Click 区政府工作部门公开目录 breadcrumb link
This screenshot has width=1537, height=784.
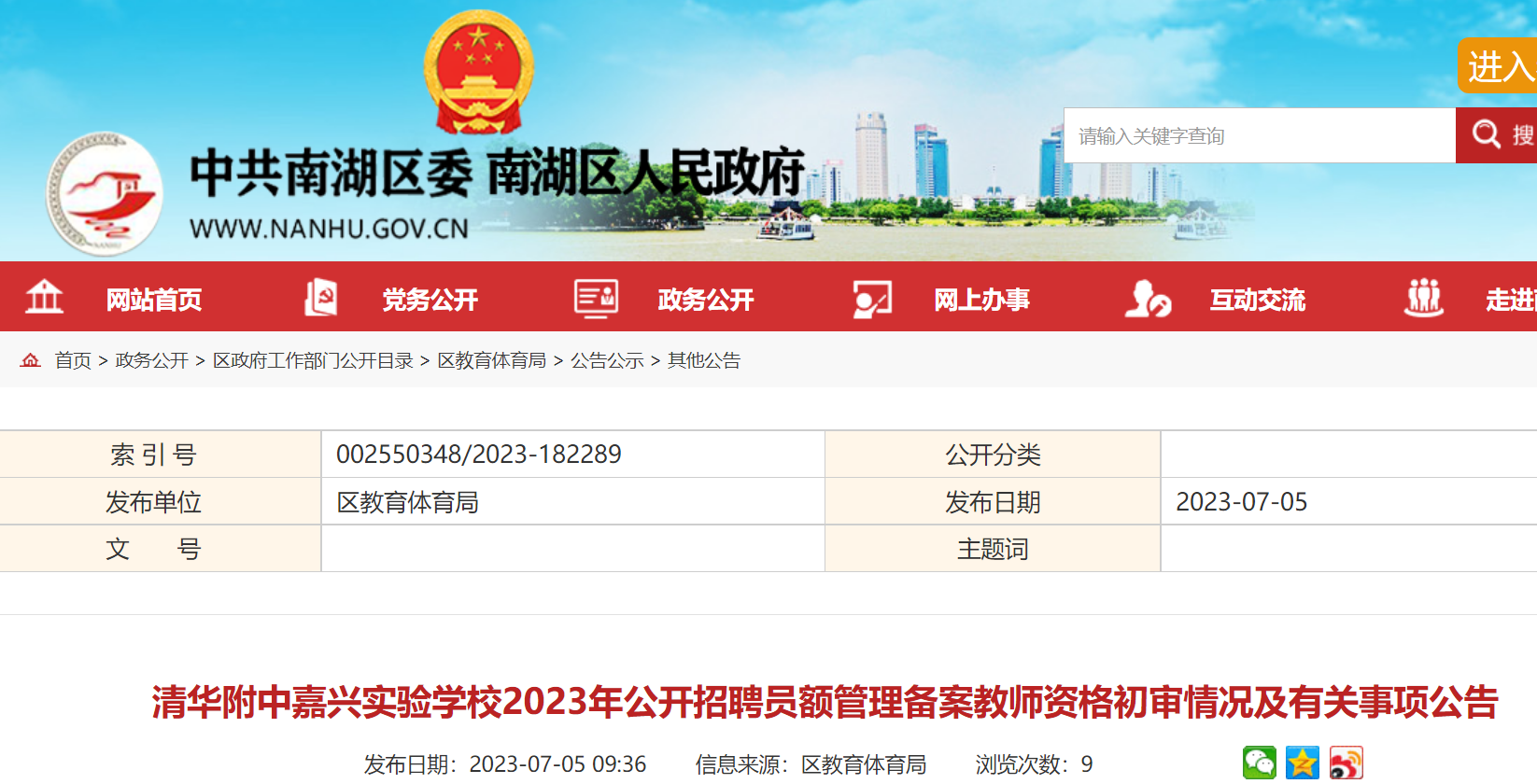(313, 360)
